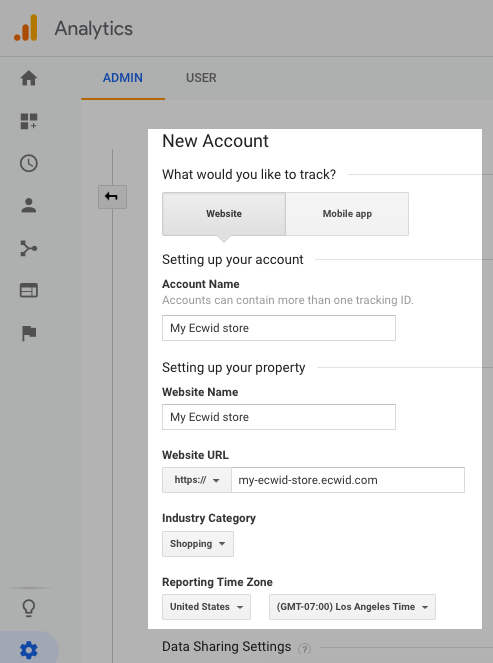Open the https:// protocol dropdown
The image size is (493, 663).
[x=197, y=480]
